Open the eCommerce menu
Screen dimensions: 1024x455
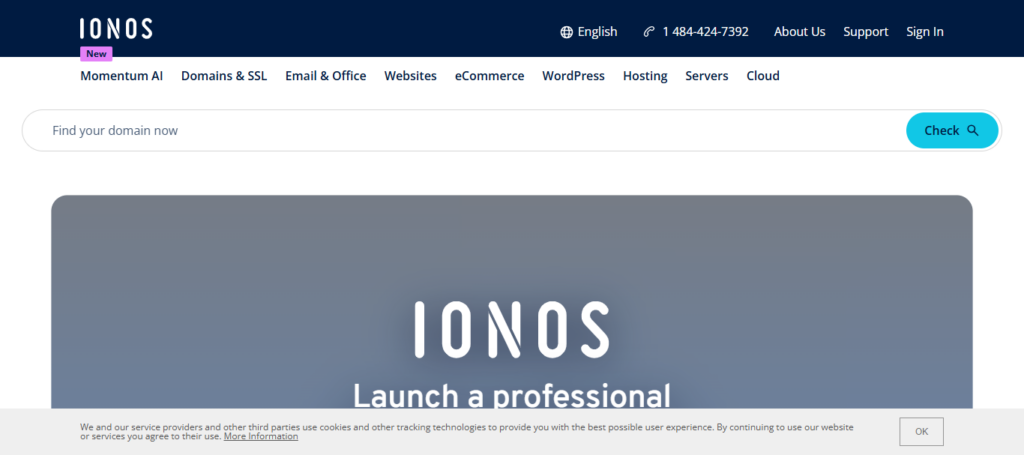coord(489,76)
